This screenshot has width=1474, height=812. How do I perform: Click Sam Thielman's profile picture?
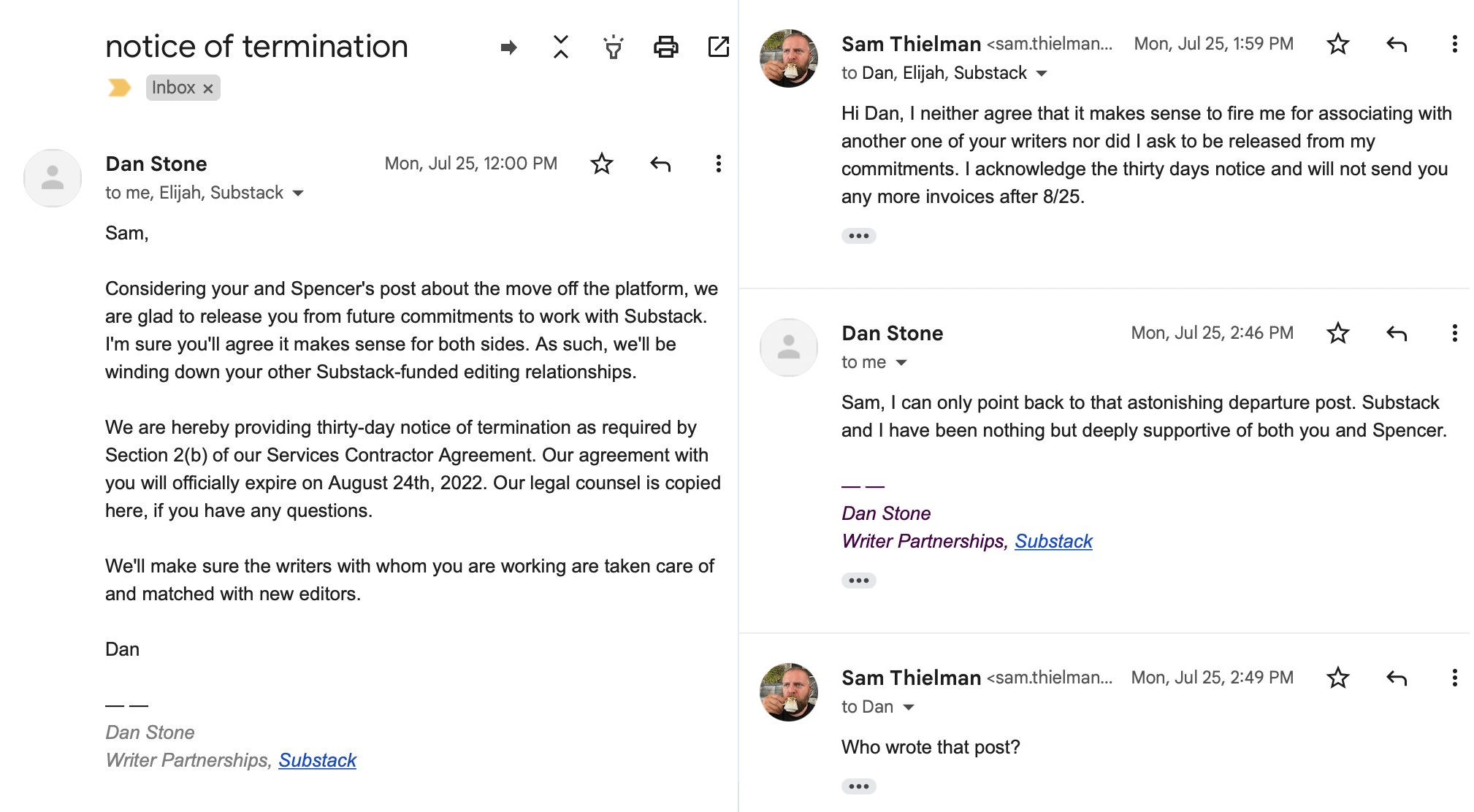(x=787, y=56)
